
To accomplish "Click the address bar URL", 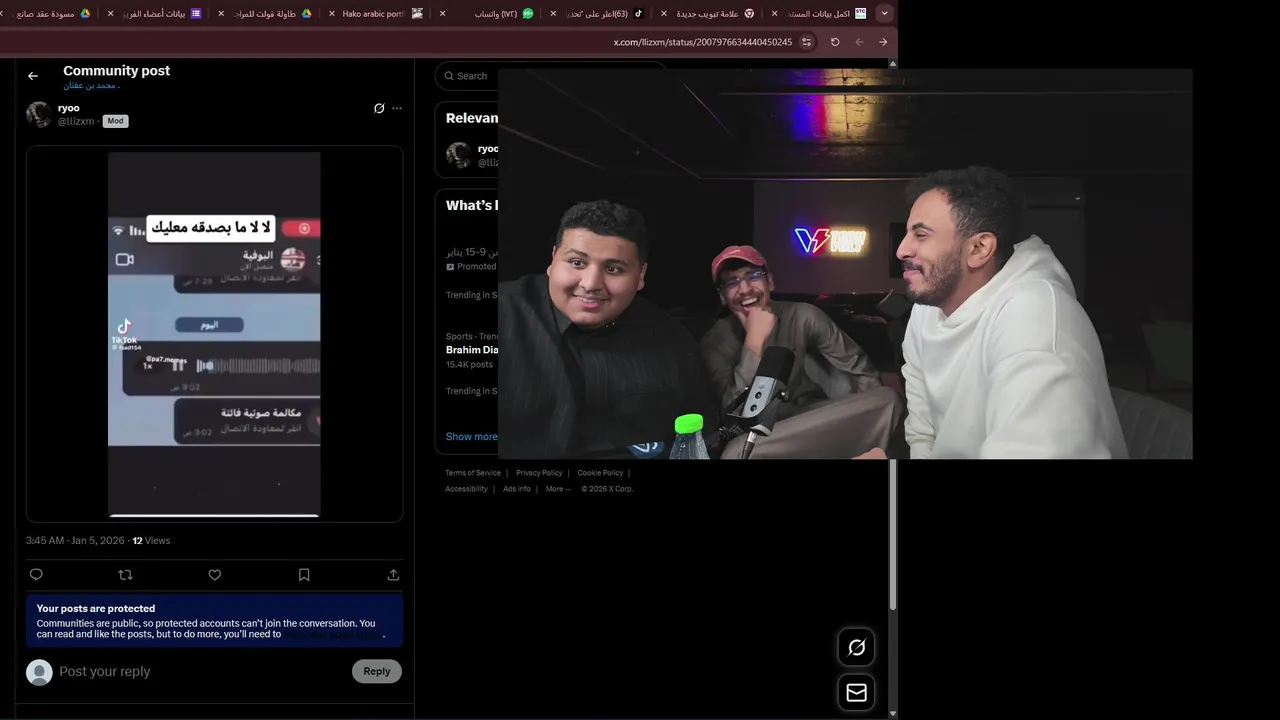I will pos(702,42).
